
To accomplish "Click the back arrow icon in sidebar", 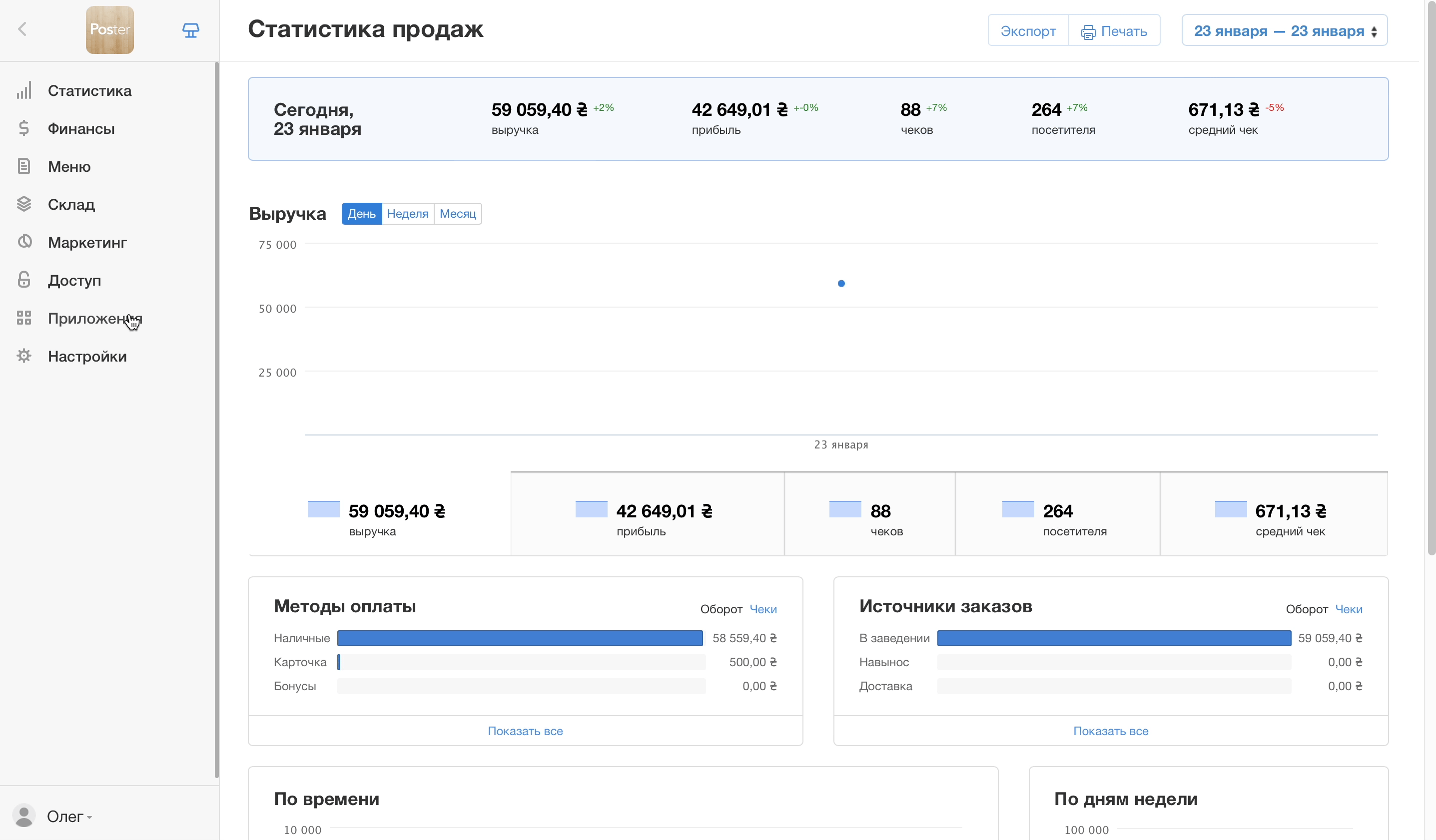I will 22,29.
